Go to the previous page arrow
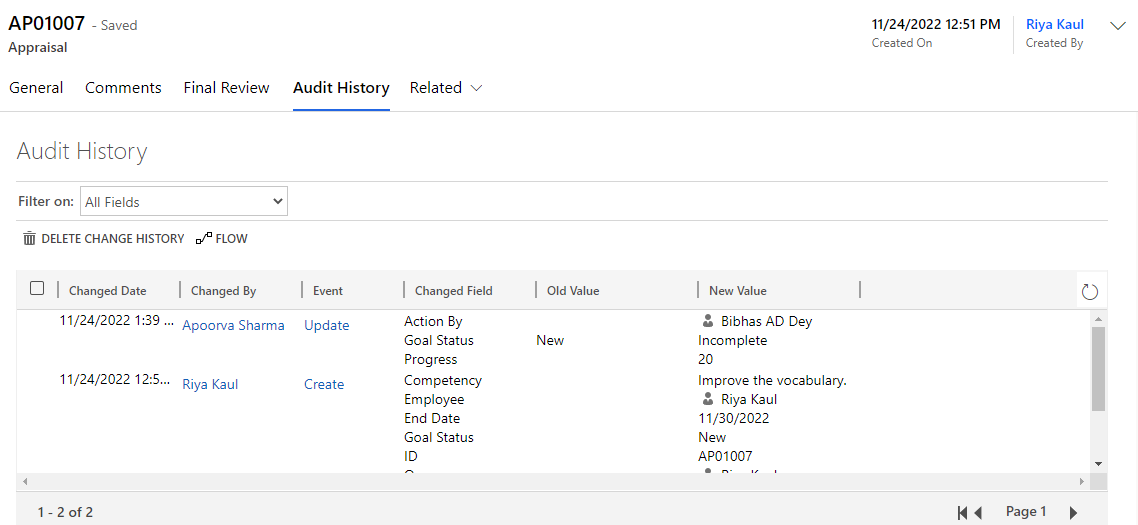 pos(978,512)
